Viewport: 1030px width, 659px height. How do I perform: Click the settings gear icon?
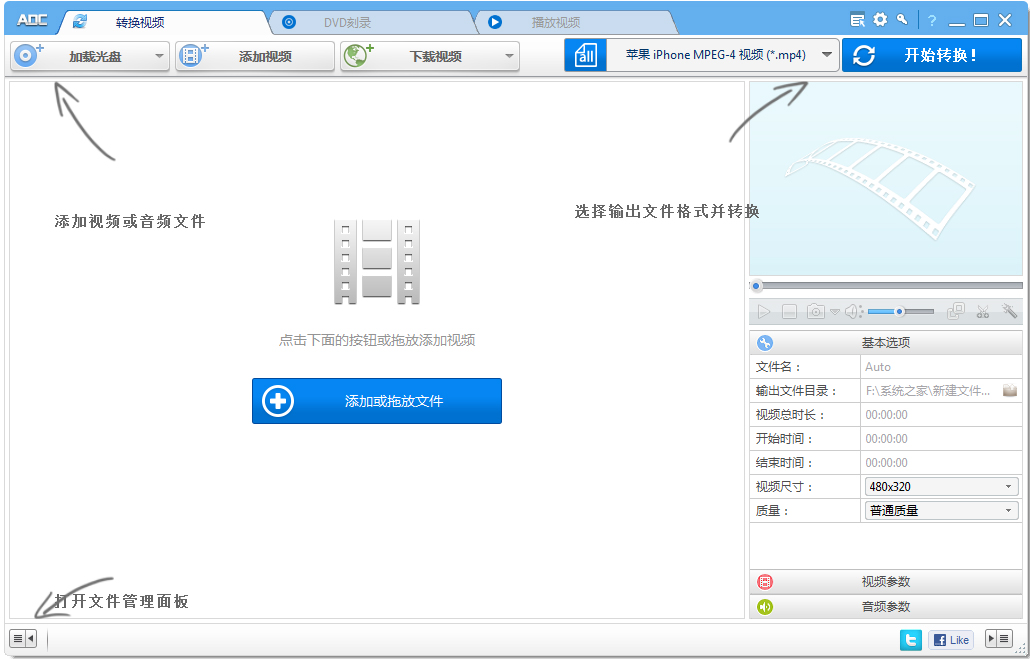pyautogui.click(x=880, y=20)
